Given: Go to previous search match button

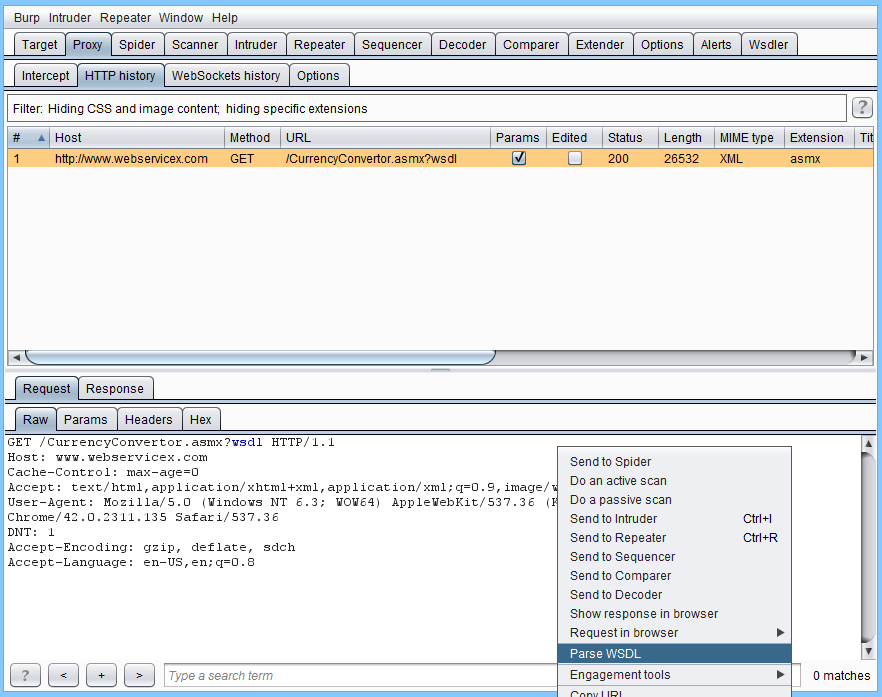Looking at the screenshot, I should (63, 675).
